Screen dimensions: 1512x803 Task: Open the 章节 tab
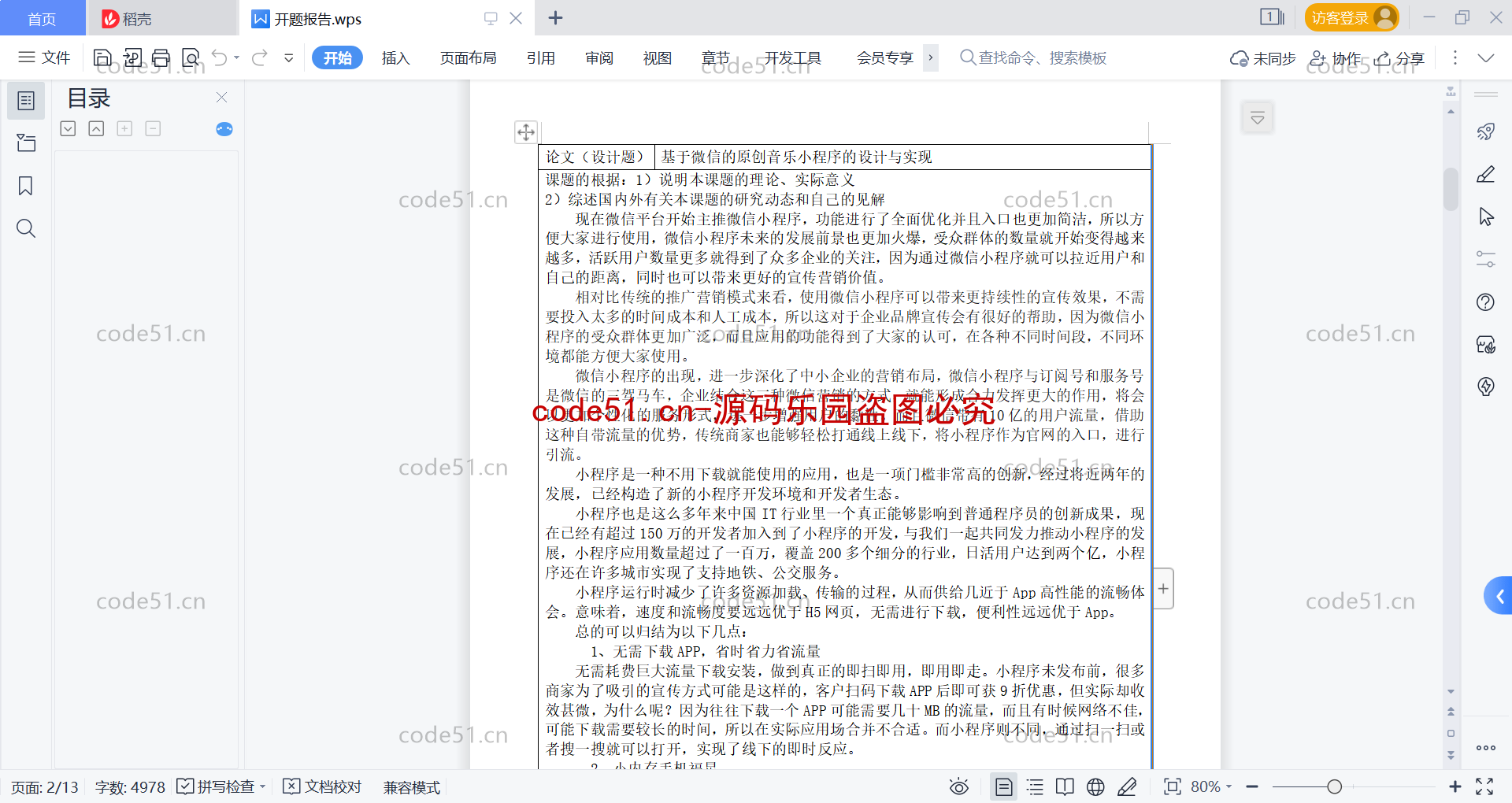click(715, 57)
